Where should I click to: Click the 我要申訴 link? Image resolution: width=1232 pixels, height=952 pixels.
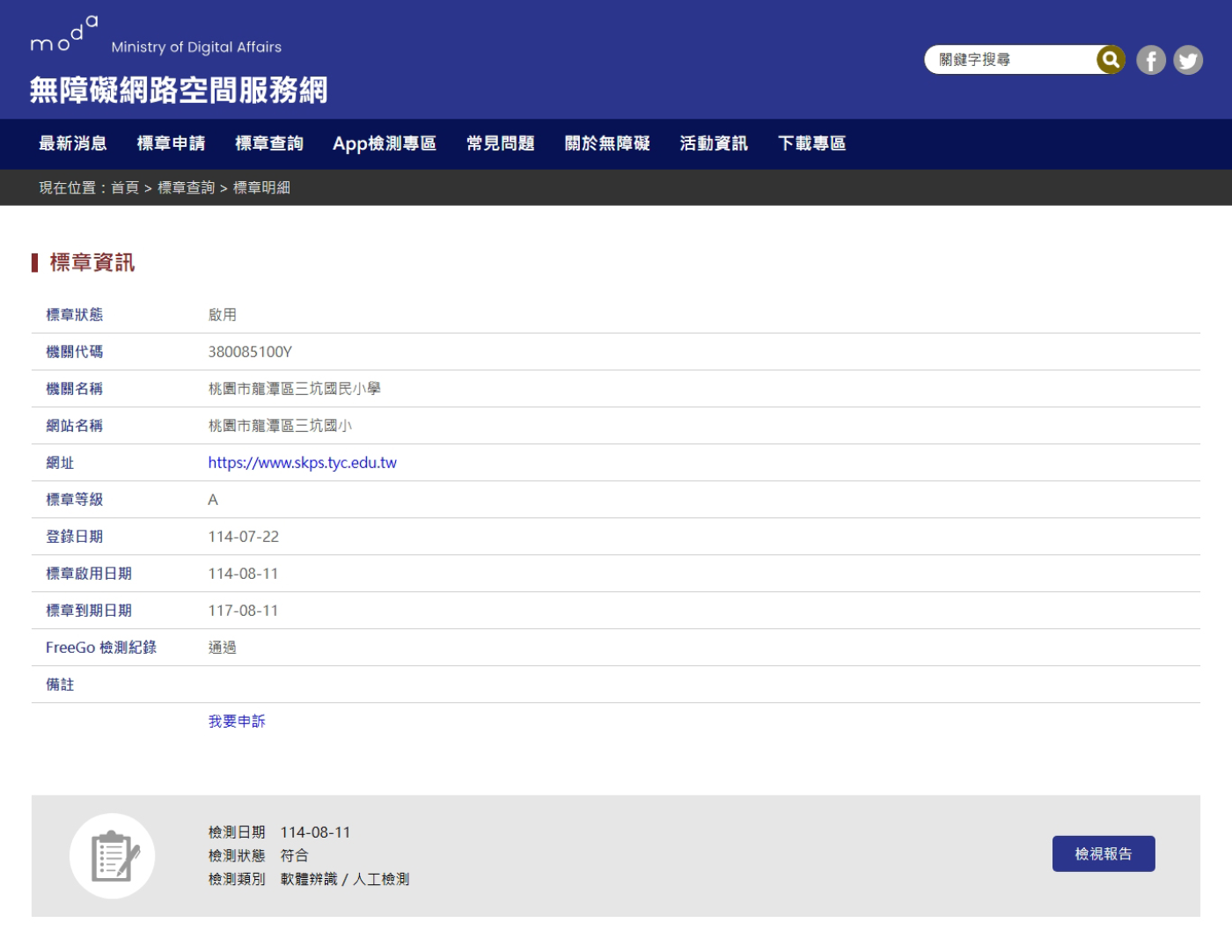pyautogui.click(x=237, y=721)
